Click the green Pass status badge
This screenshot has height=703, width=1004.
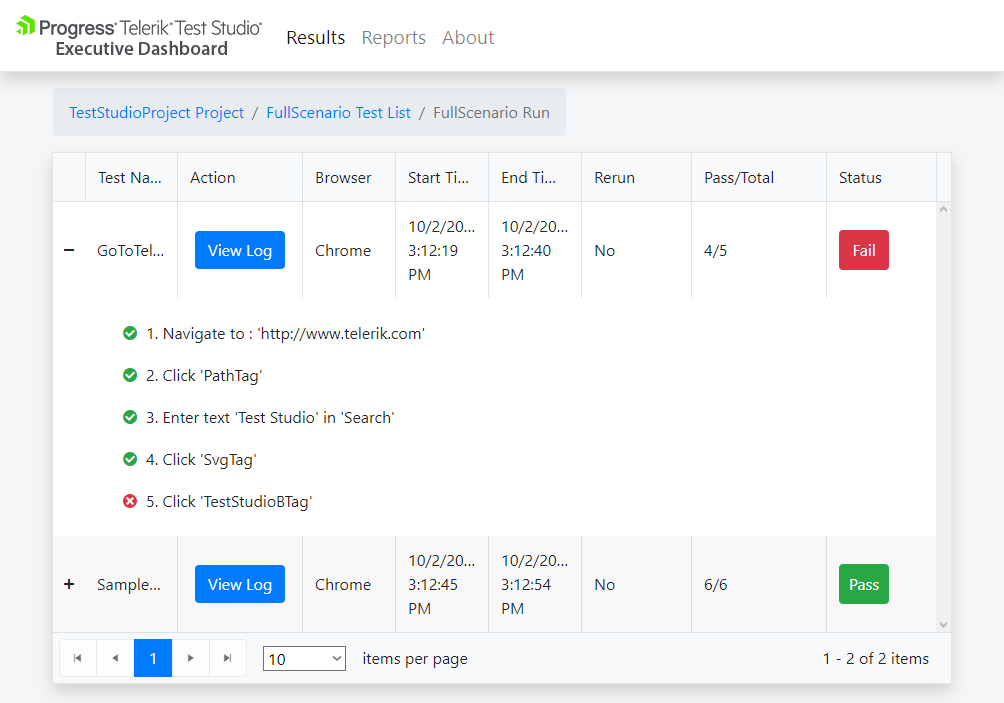tap(864, 584)
